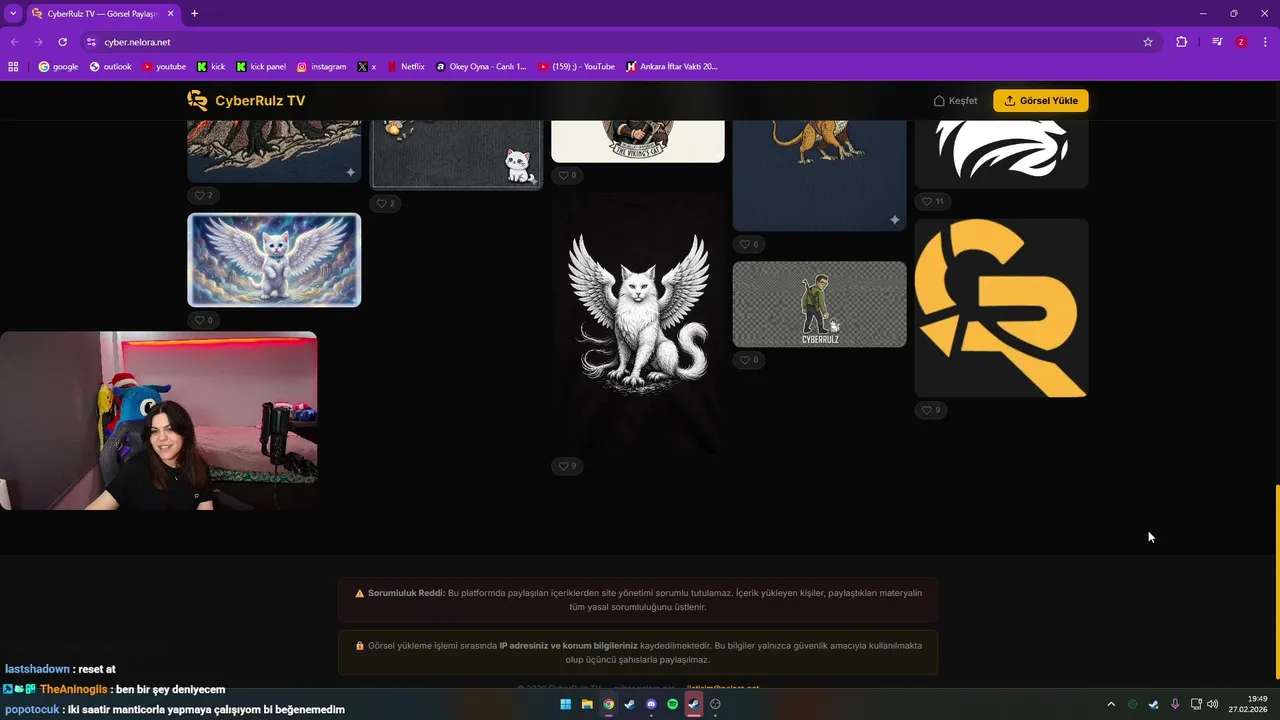The height and width of the screenshot is (720, 1280).
Task: Like the winged white kitten cloud image
Action: [x=203, y=320]
